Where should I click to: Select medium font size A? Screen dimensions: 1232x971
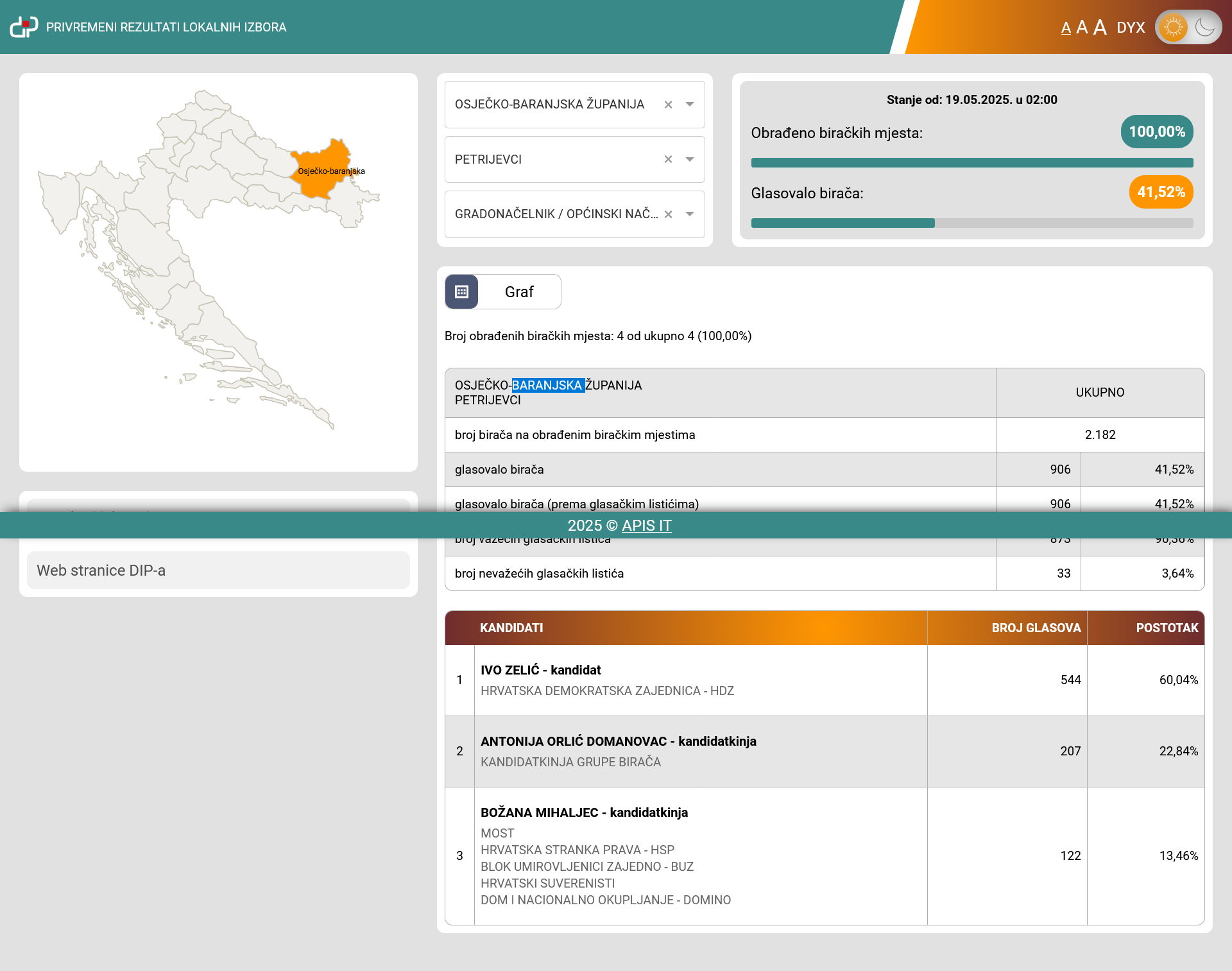tap(1082, 28)
